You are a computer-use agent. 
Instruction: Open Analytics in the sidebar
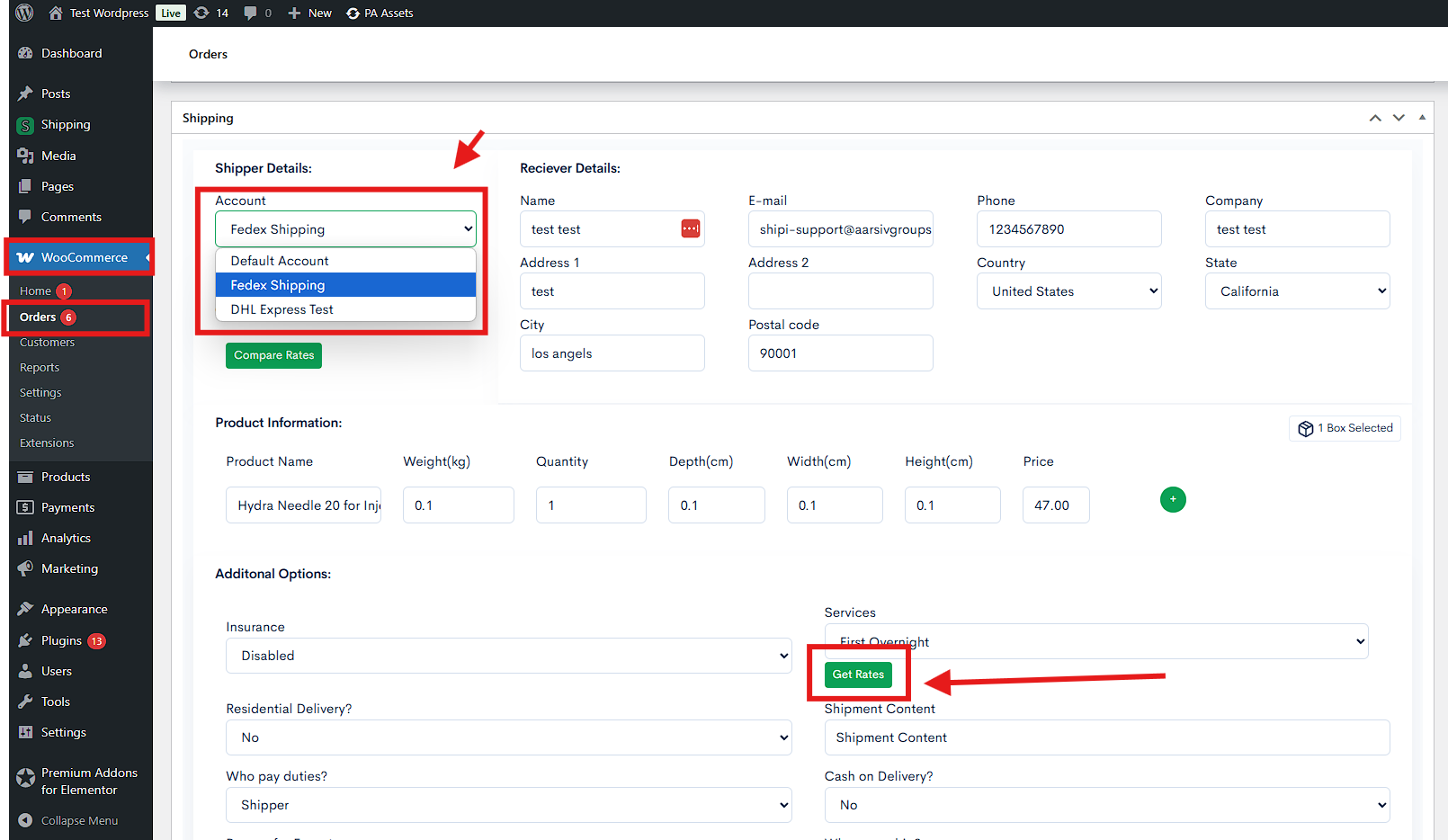coord(66,538)
